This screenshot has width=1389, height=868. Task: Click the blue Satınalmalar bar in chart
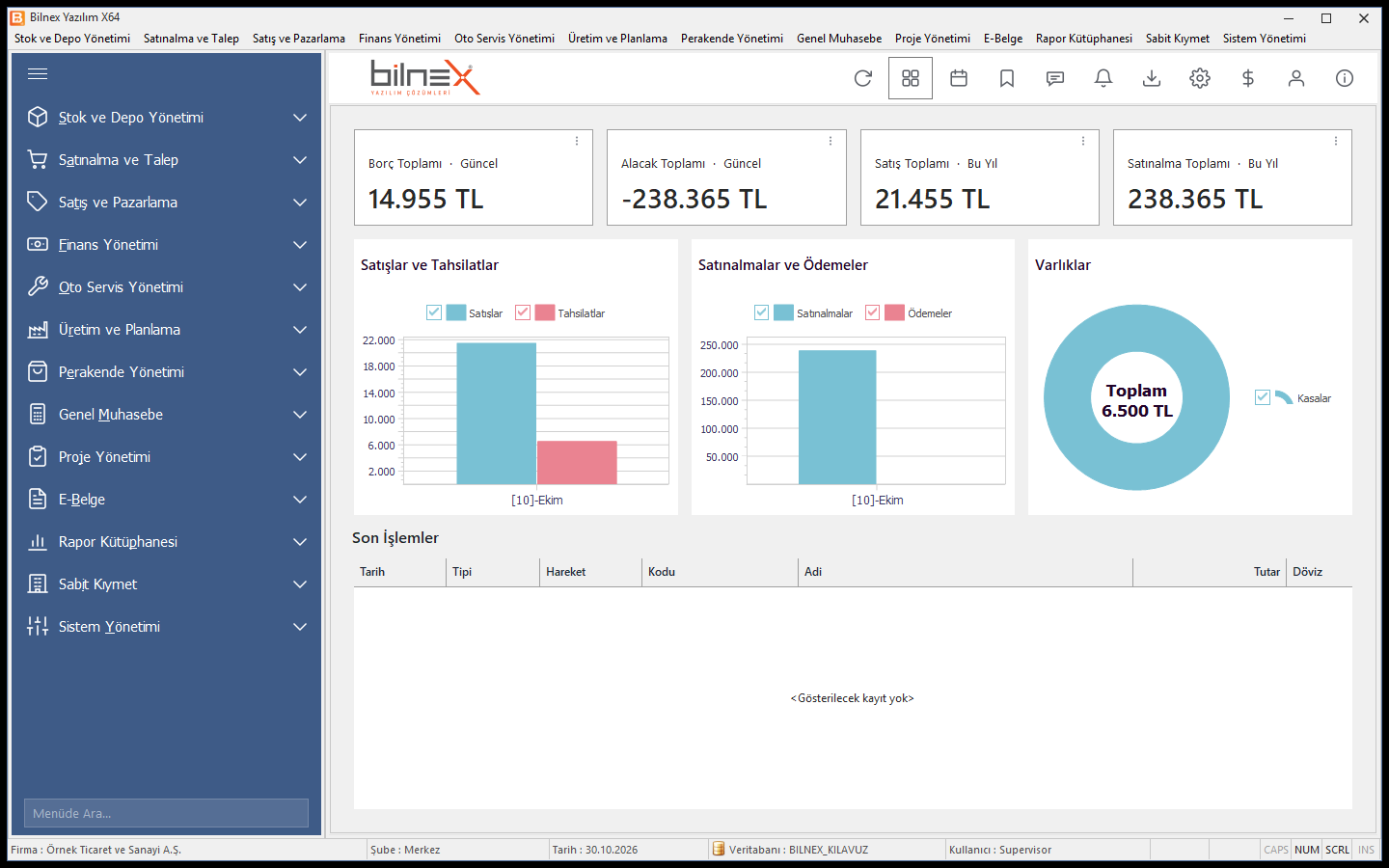pyautogui.click(x=837, y=418)
